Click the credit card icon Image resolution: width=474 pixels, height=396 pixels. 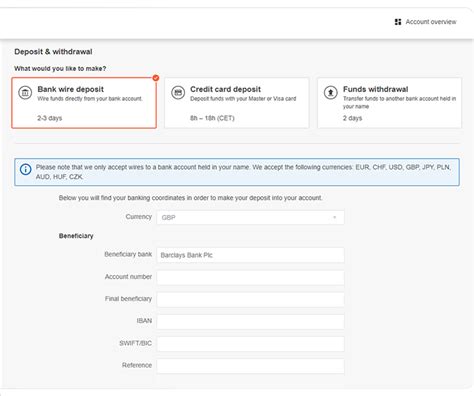[x=178, y=93]
